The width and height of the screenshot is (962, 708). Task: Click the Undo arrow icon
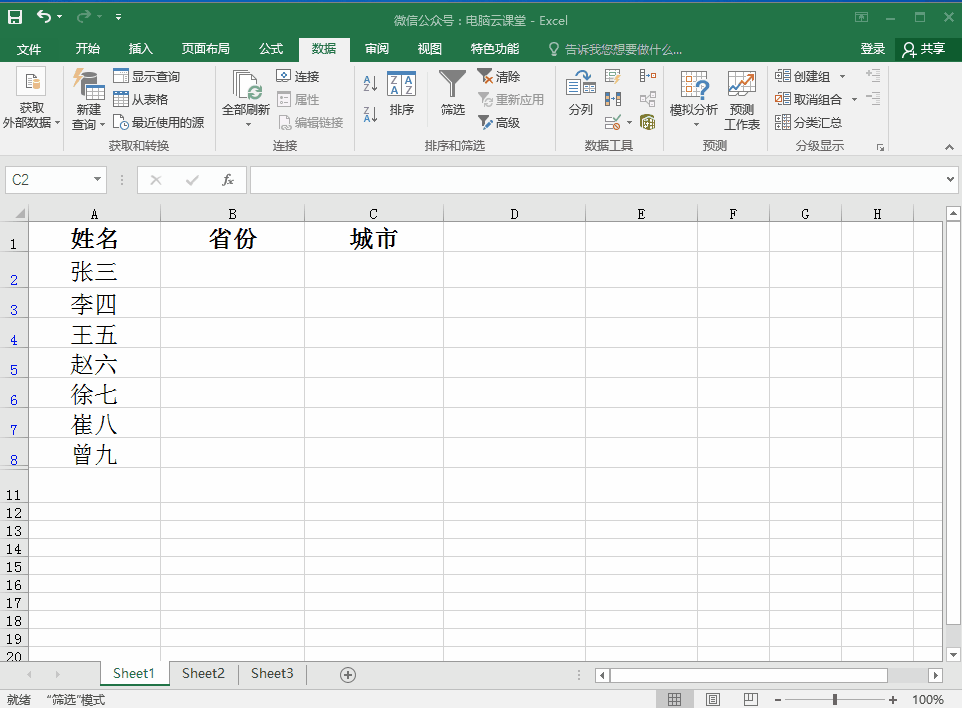click(44, 17)
